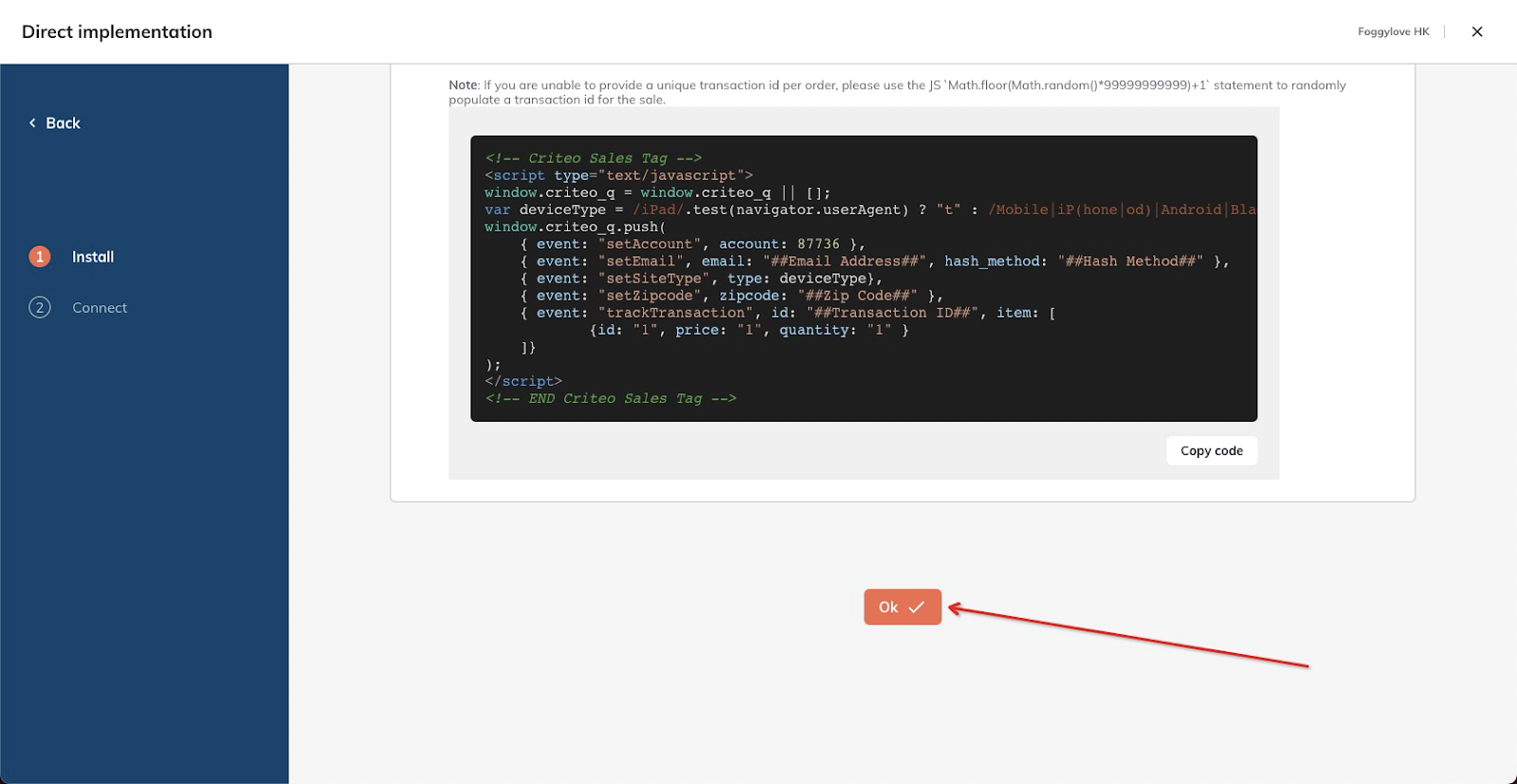Click the step 2 circle icon
Screen dimensions: 1517x784
40,307
